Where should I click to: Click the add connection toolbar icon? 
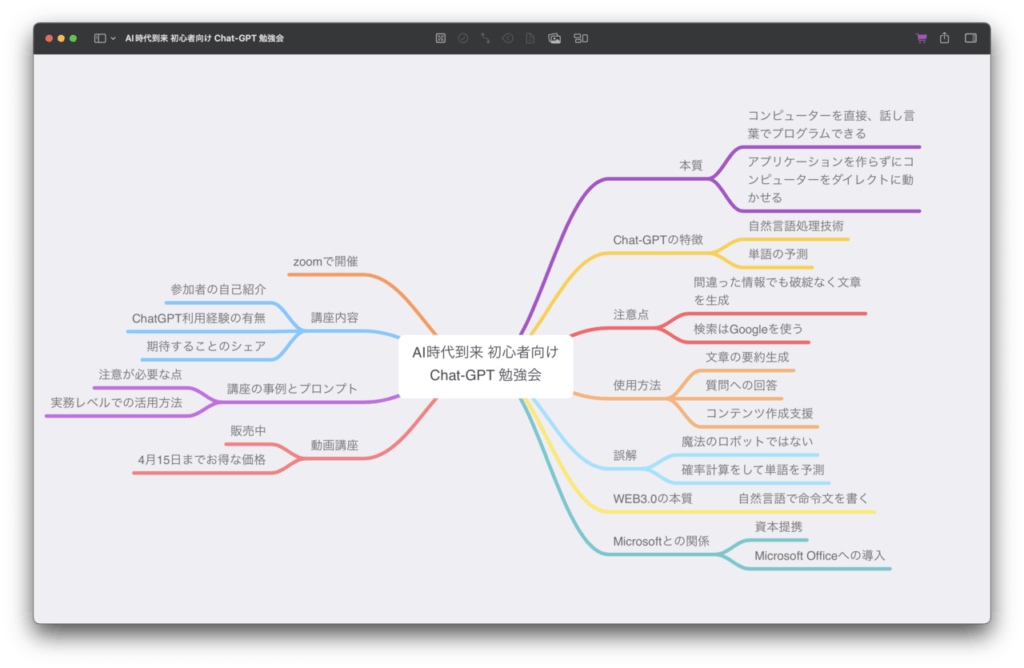click(485, 39)
